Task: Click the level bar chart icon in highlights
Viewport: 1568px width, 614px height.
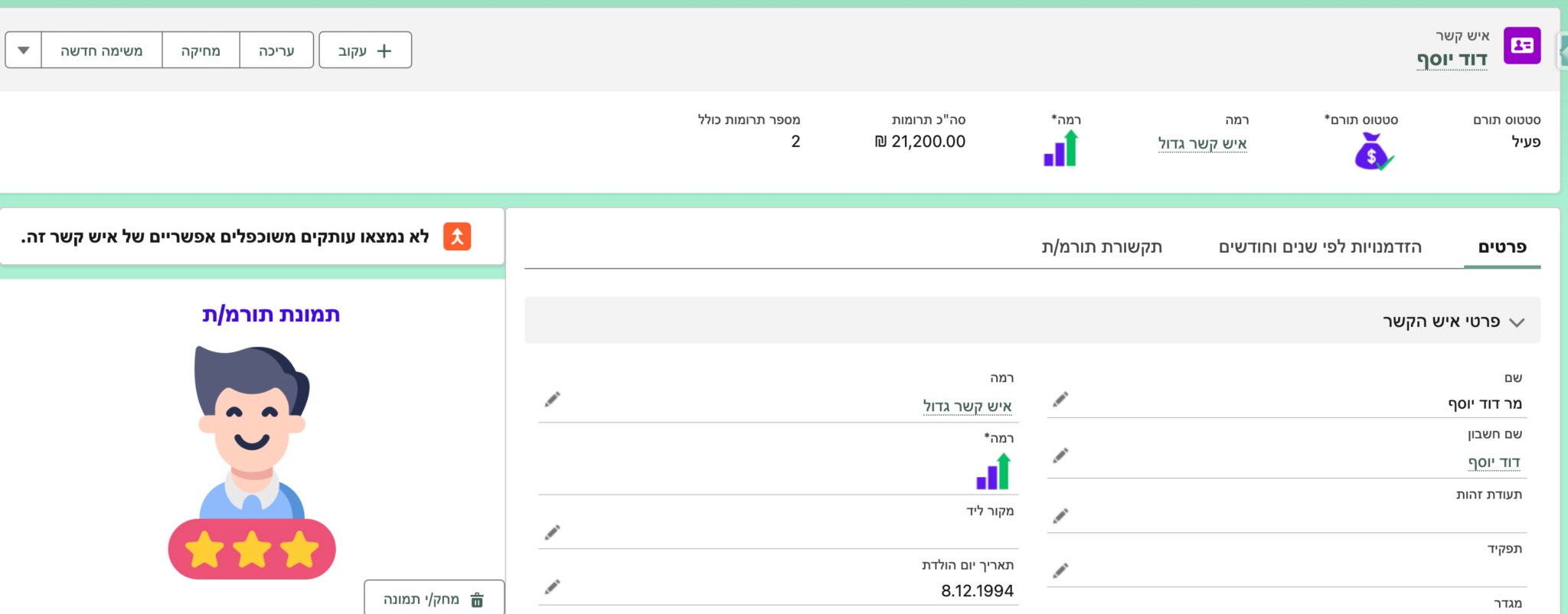Action: [x=1061, y=149]
